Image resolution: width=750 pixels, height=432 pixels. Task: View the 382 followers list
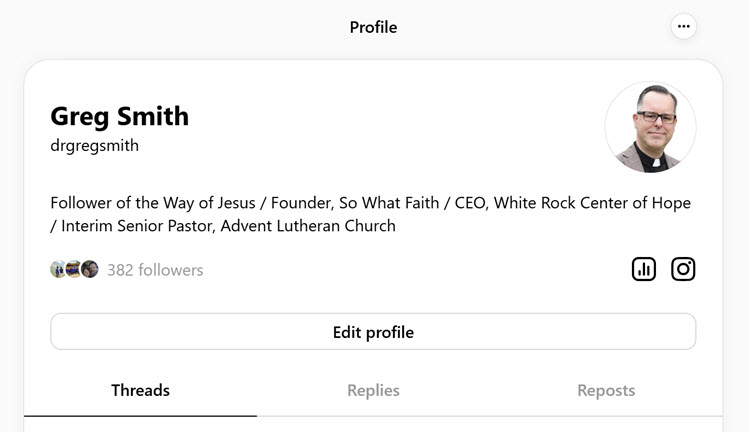pos(155,270)
